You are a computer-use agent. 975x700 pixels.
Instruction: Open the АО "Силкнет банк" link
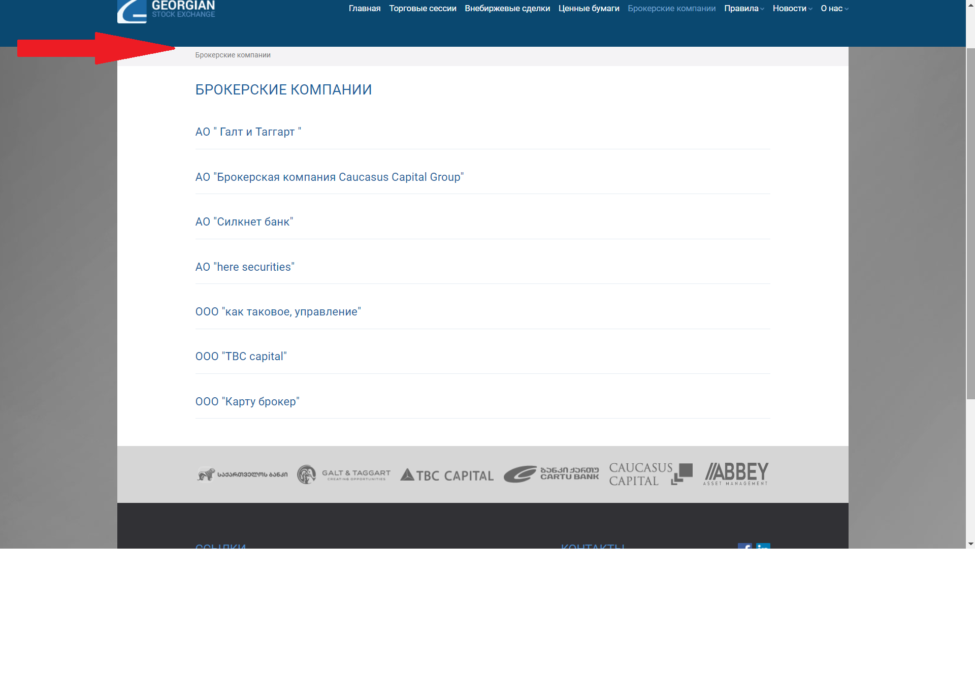(x=244, y=222)
